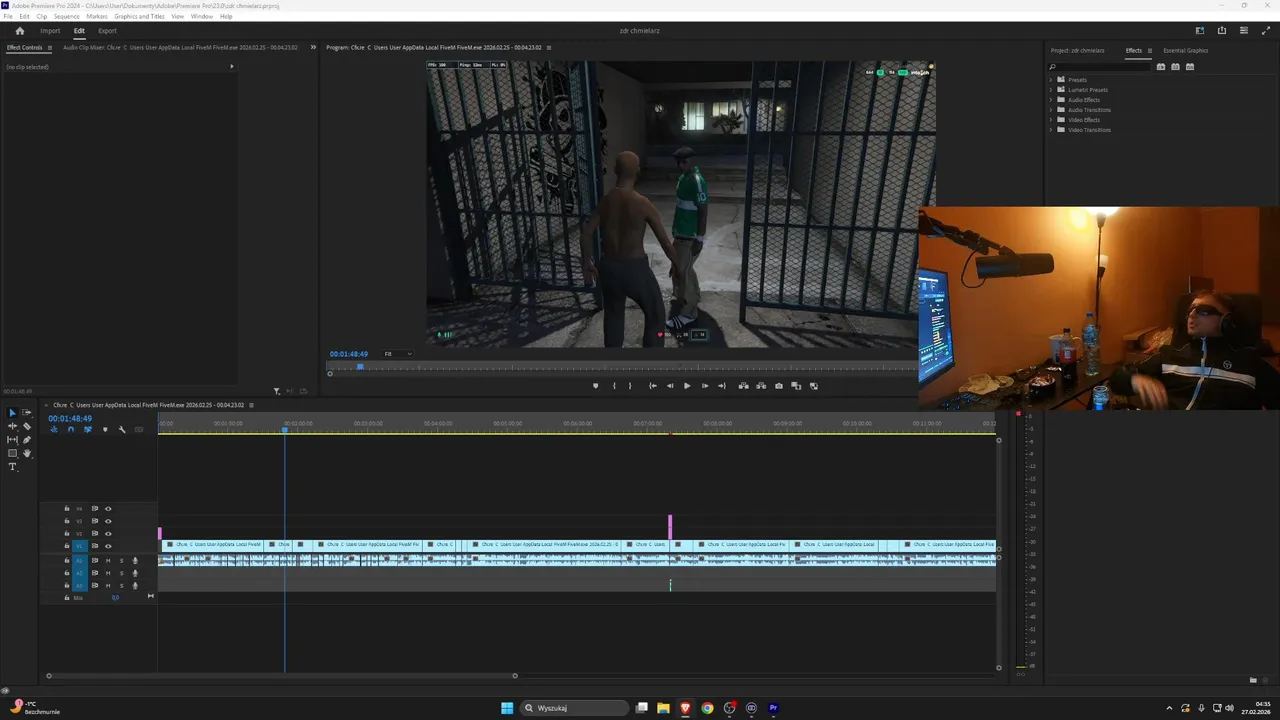Toggle track output eye for V3
This screenshot has width=1280, height=720.
click(108, 521)
